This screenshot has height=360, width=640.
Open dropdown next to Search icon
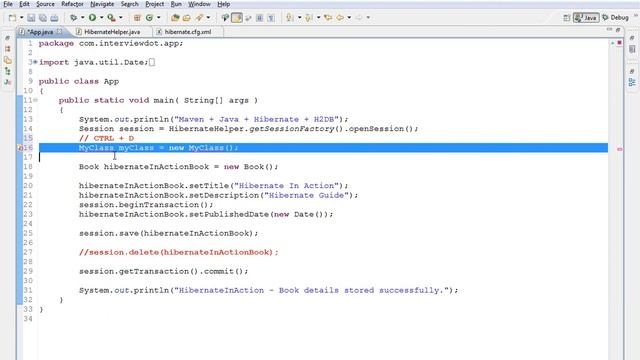point(208,18)
